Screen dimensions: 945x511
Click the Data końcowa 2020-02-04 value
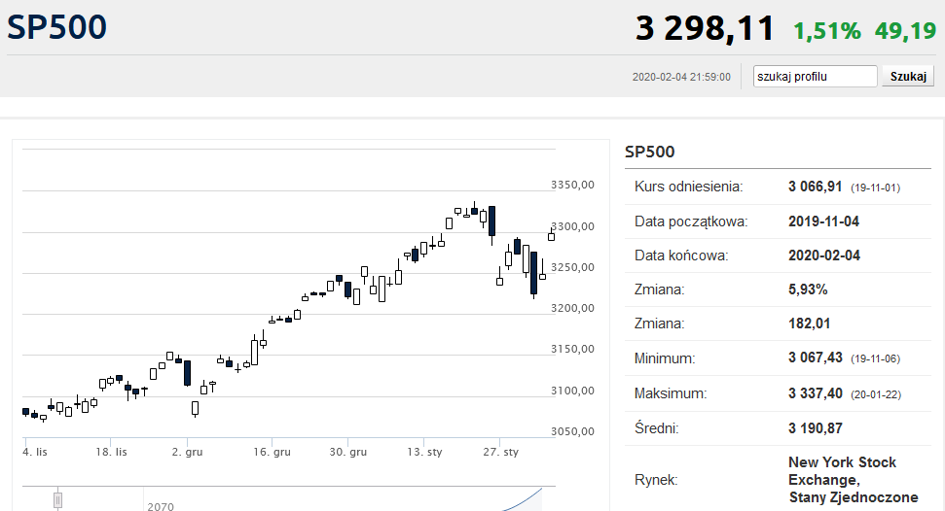(x=824, y=255)
